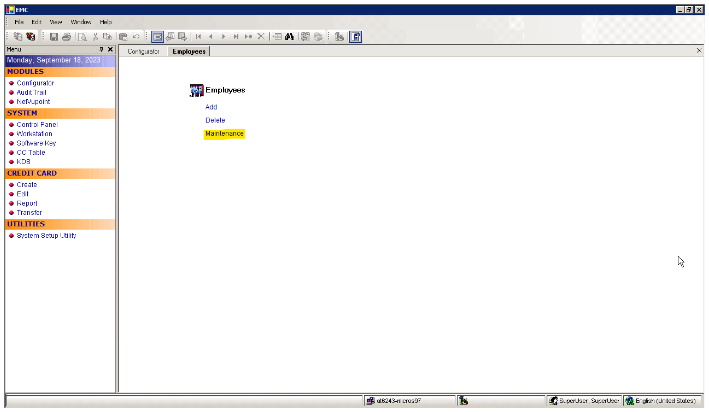
Task: Click the UTILITIES section header
Action: (x=60, y=224)
